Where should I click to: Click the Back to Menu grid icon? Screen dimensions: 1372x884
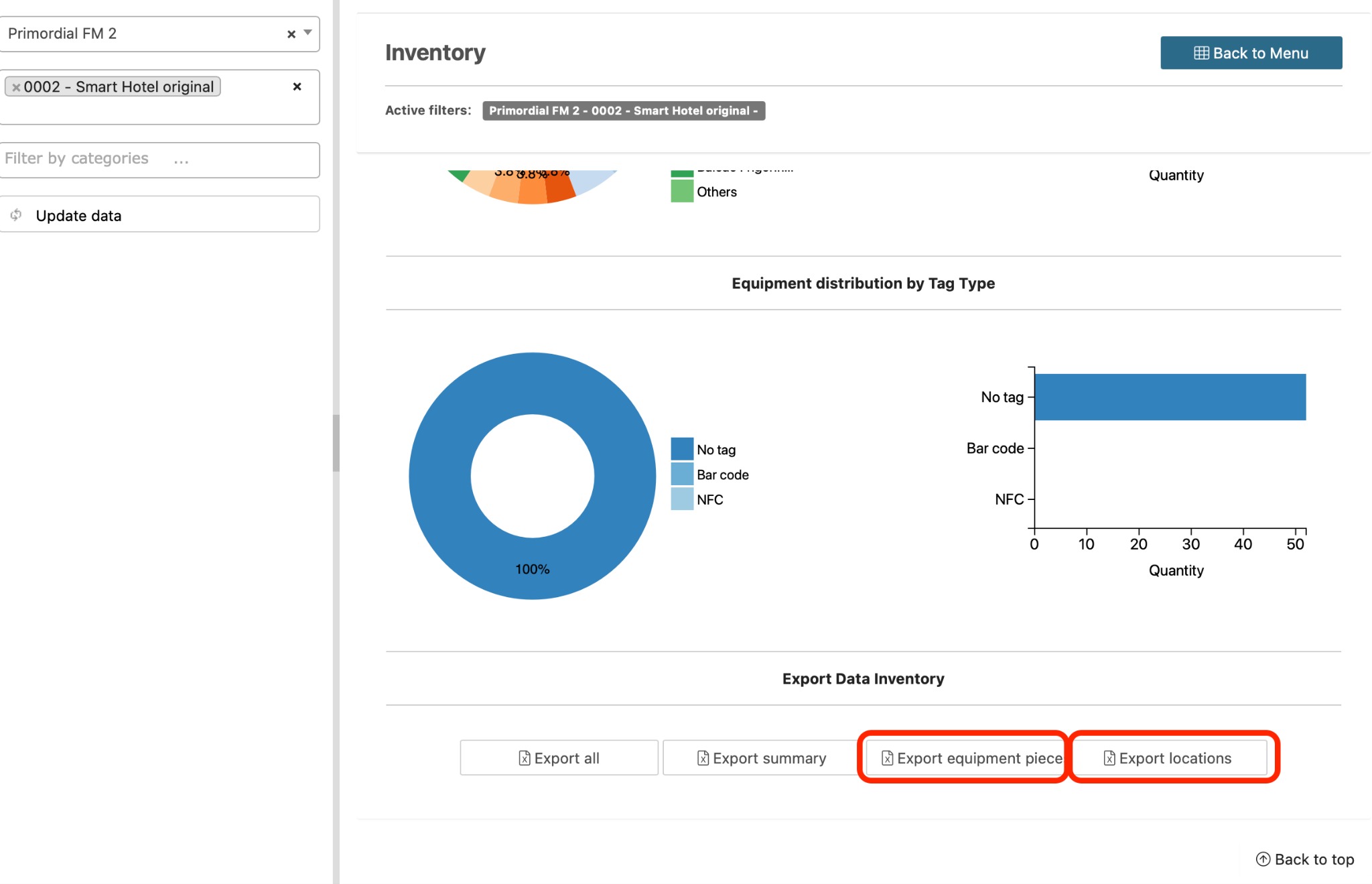(x=1201, y=53)
